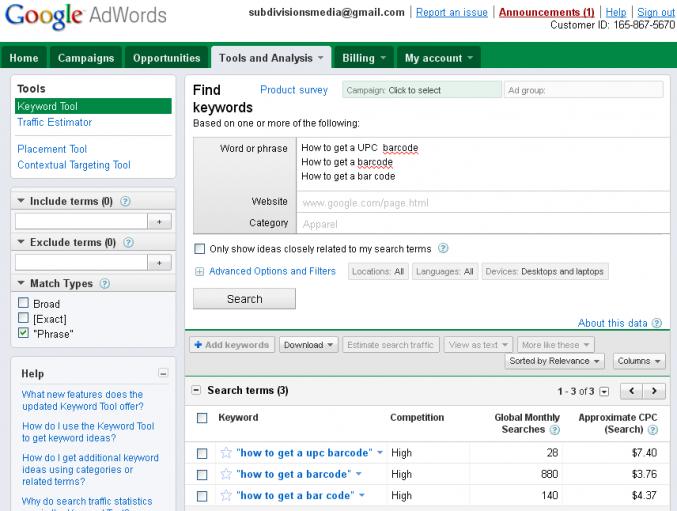677x511 pixels.
Task: Enable the Broad match type checkbox
Action: pyautogui.click(x=24, y=304)
